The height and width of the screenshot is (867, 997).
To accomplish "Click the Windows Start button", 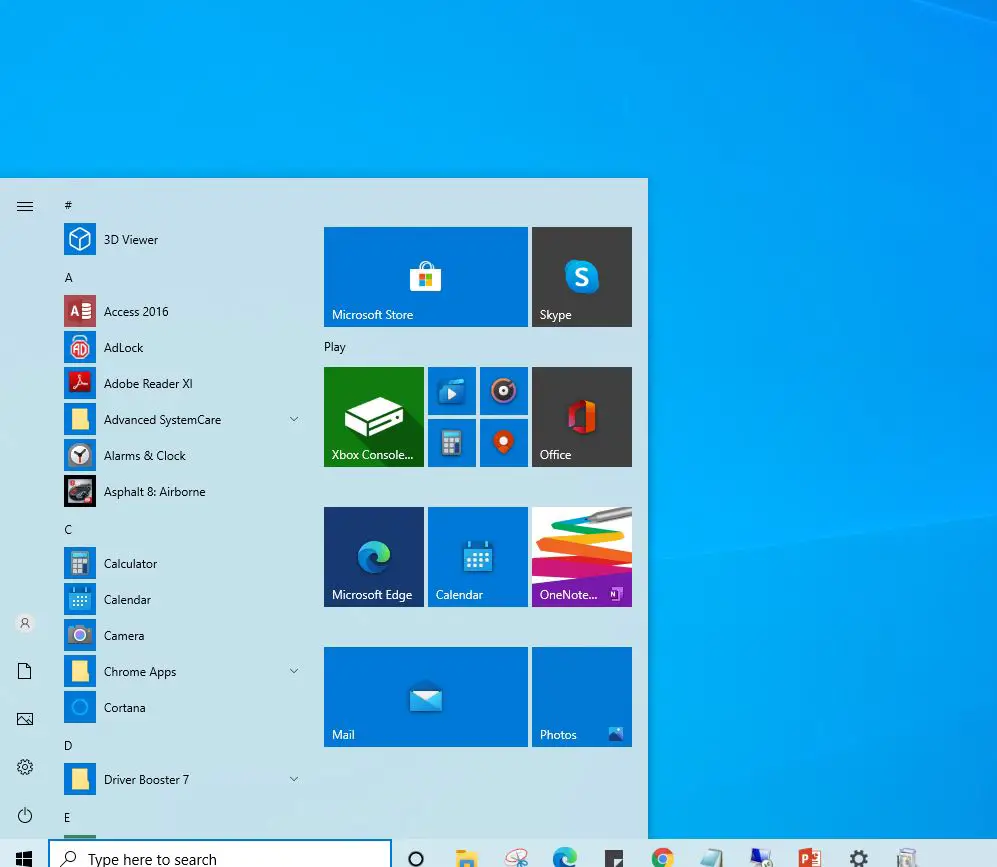I will (23, 858).
